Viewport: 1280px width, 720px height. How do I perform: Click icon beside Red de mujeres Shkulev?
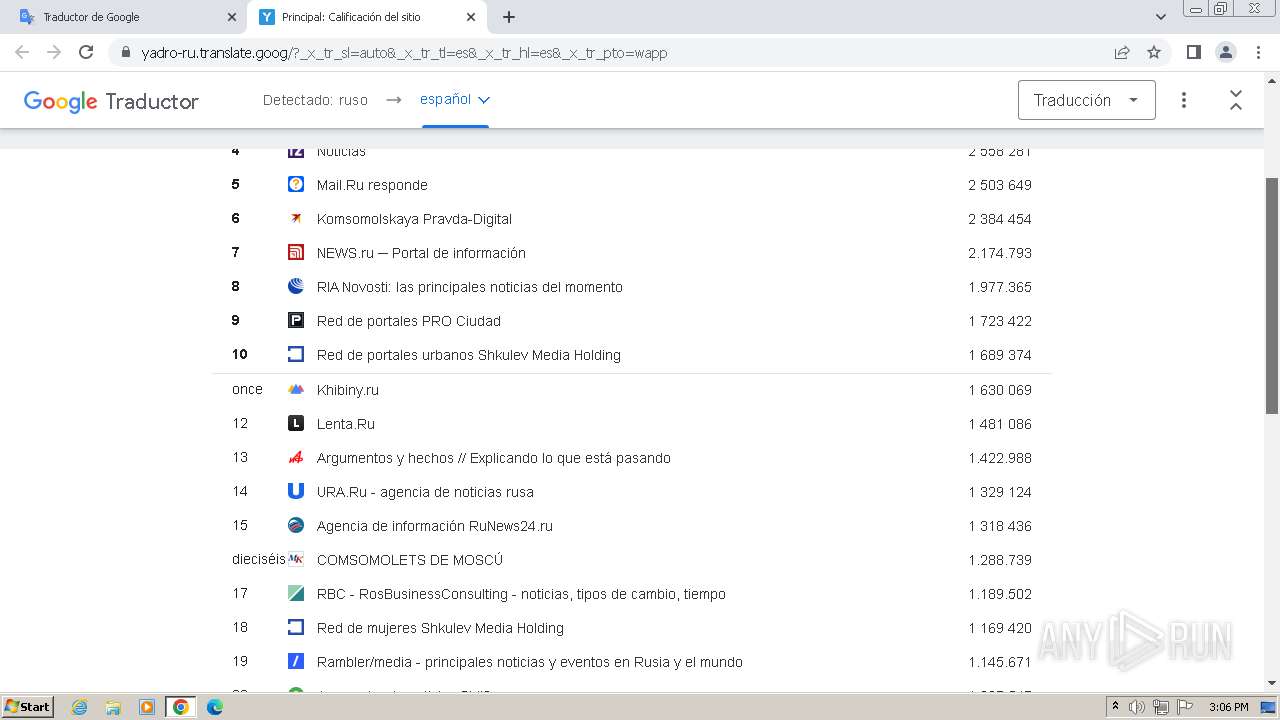(x=296, y=627)
